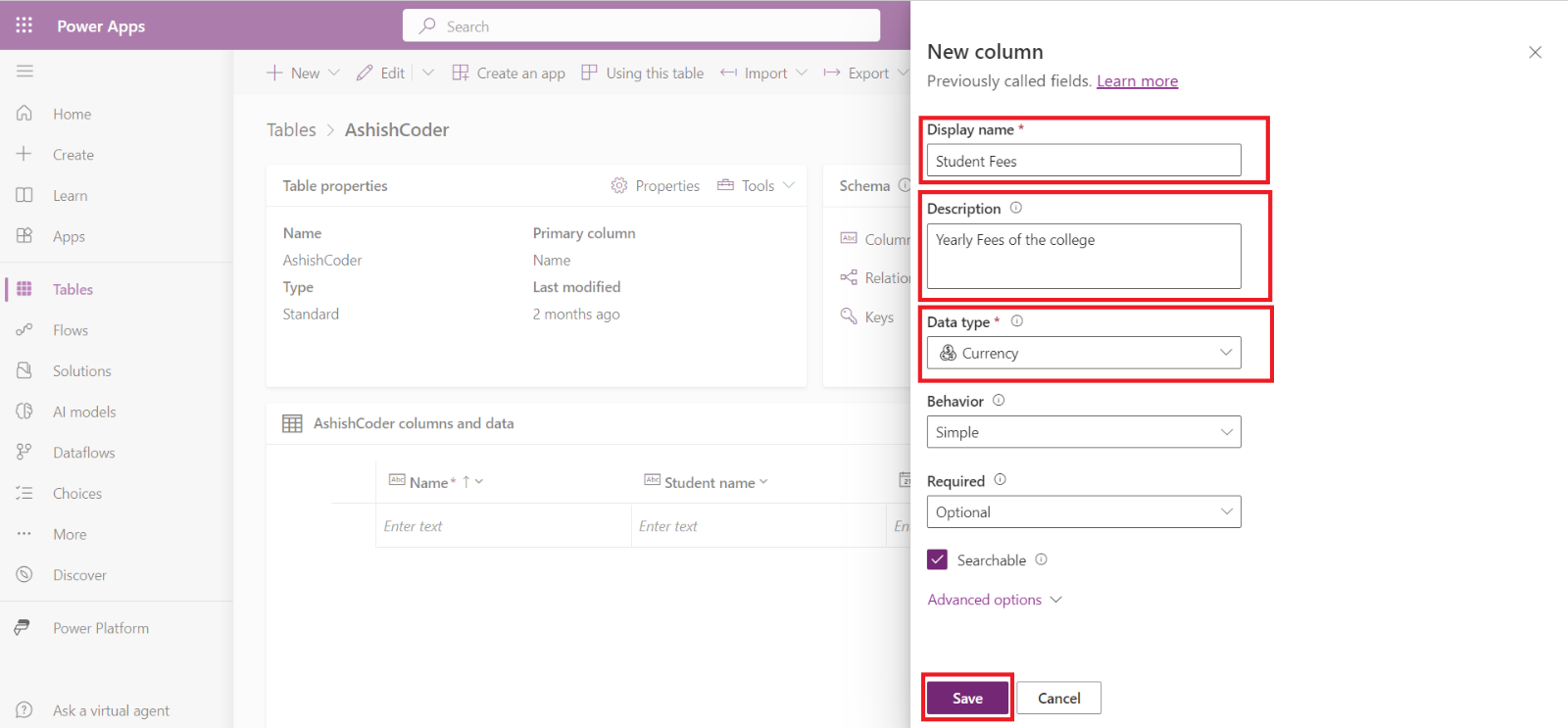Viewport: 1568px width, 728px height.
Task: Click the Data type info icon
Action: (x=1016, y=321)
